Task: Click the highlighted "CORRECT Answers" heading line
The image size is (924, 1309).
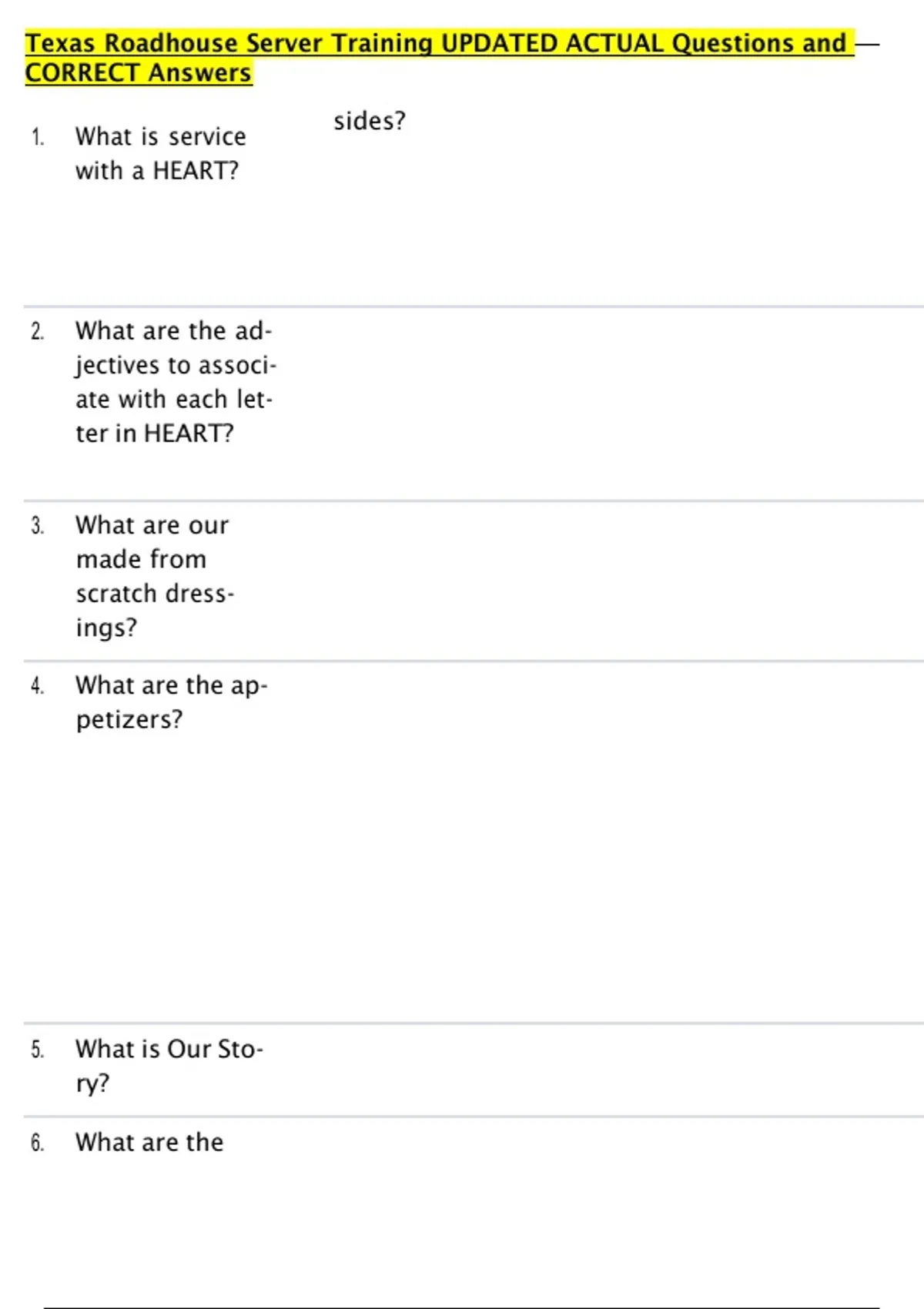Action: click(x=139, y=73)
